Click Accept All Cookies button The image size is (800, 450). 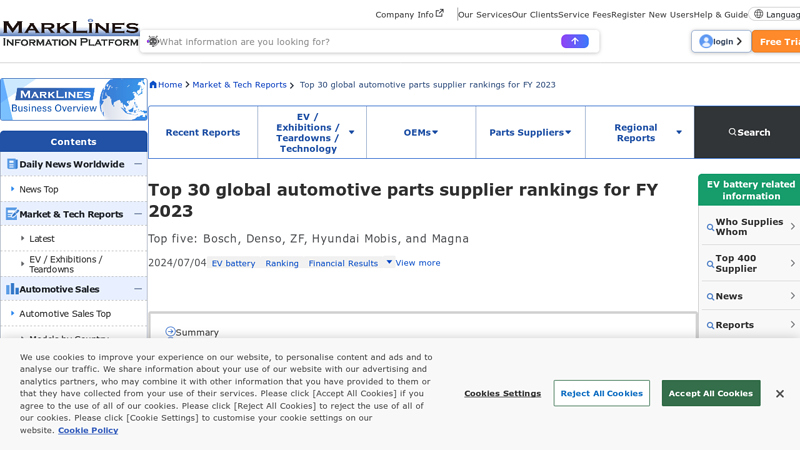[x=711, y=393]
